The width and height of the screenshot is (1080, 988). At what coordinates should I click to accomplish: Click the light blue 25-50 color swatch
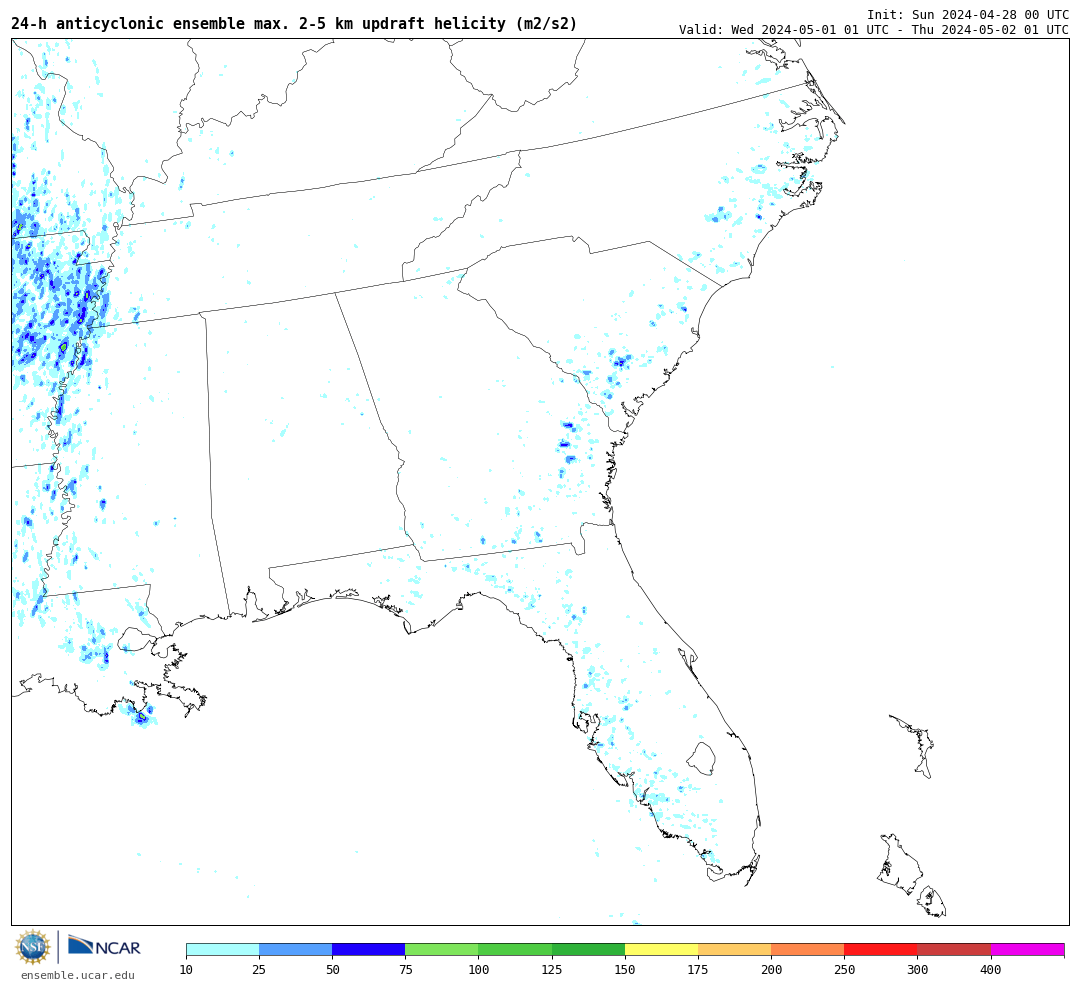[295, 950]
